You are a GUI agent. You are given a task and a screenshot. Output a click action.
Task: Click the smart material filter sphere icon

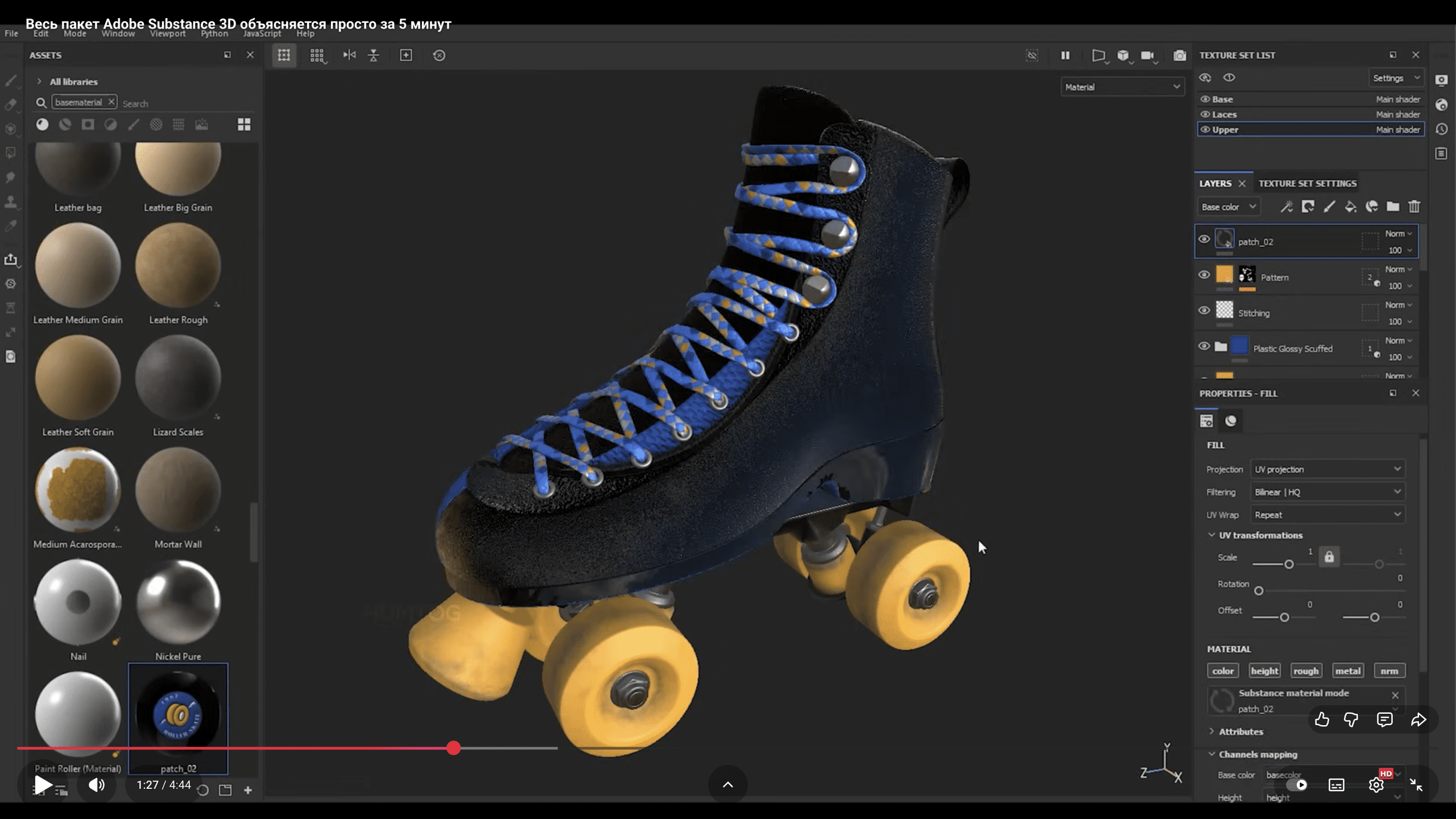[x=65, y=125]
